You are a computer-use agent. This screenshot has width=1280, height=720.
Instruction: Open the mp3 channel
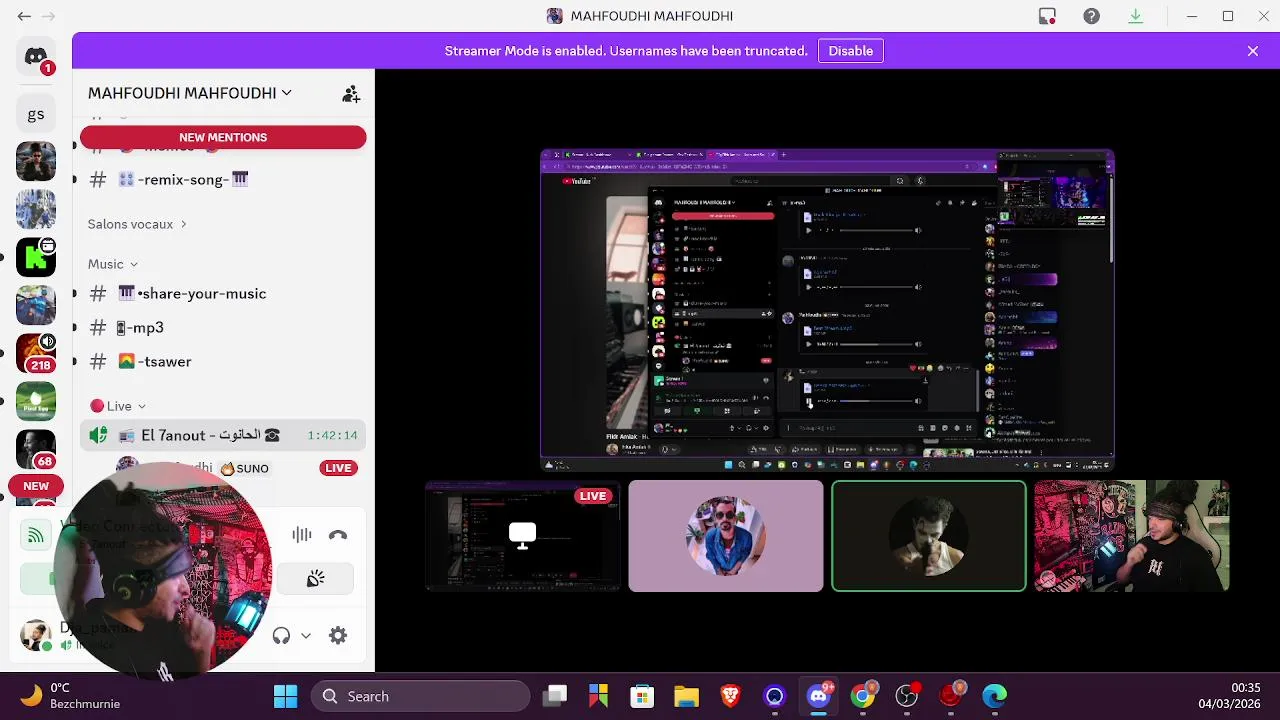(x=223, y=327)
